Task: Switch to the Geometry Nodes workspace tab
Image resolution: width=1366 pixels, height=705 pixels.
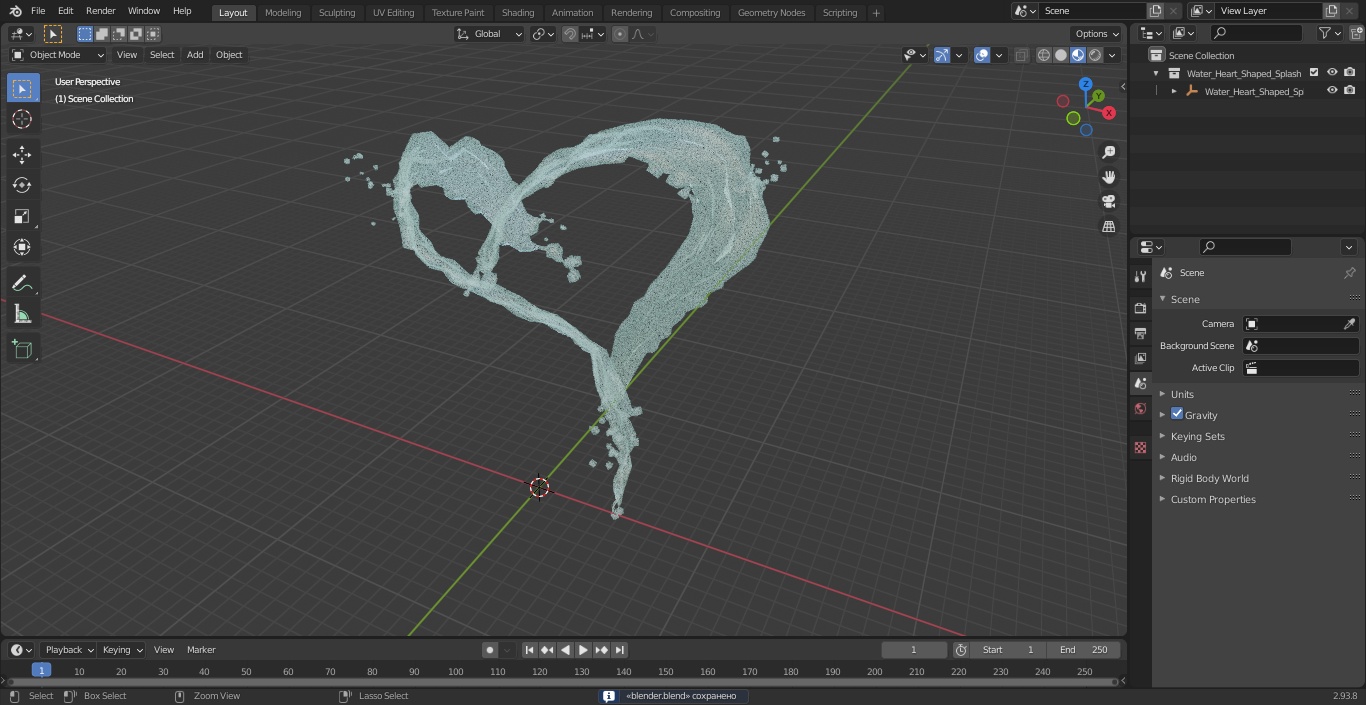Action: [x=771, y=12]
